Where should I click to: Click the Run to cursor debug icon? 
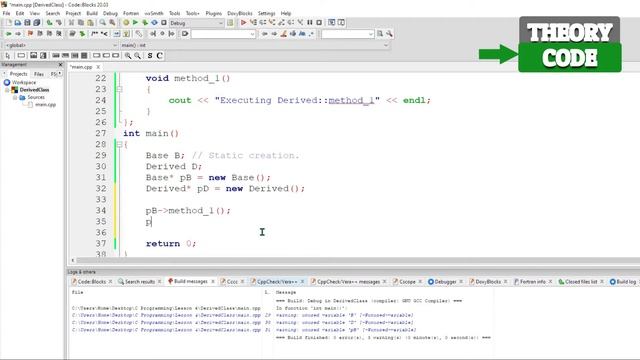[x=253, y=23]
